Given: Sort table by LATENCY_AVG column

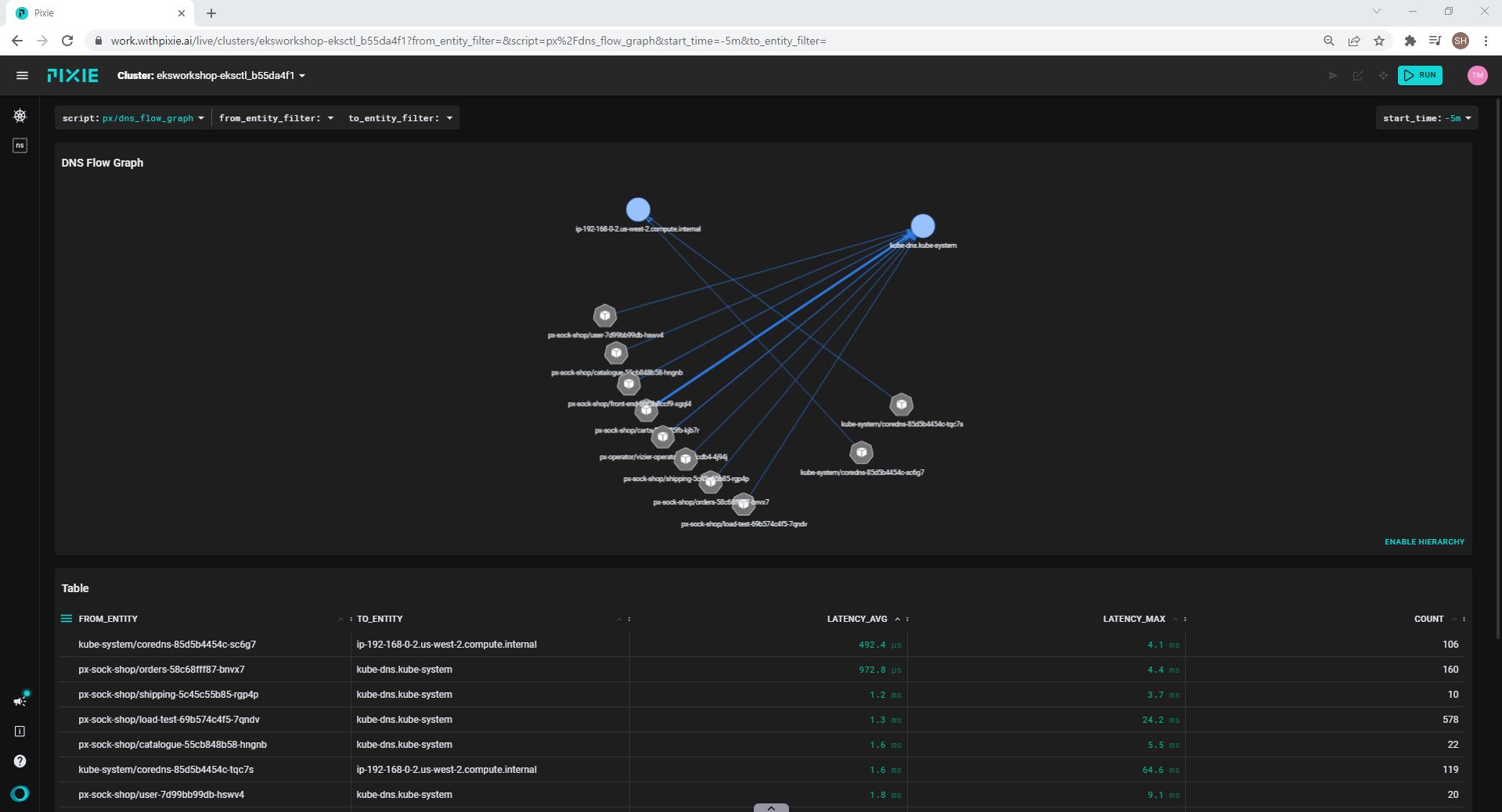Looking at the screenshot, I should click(857, 619).
